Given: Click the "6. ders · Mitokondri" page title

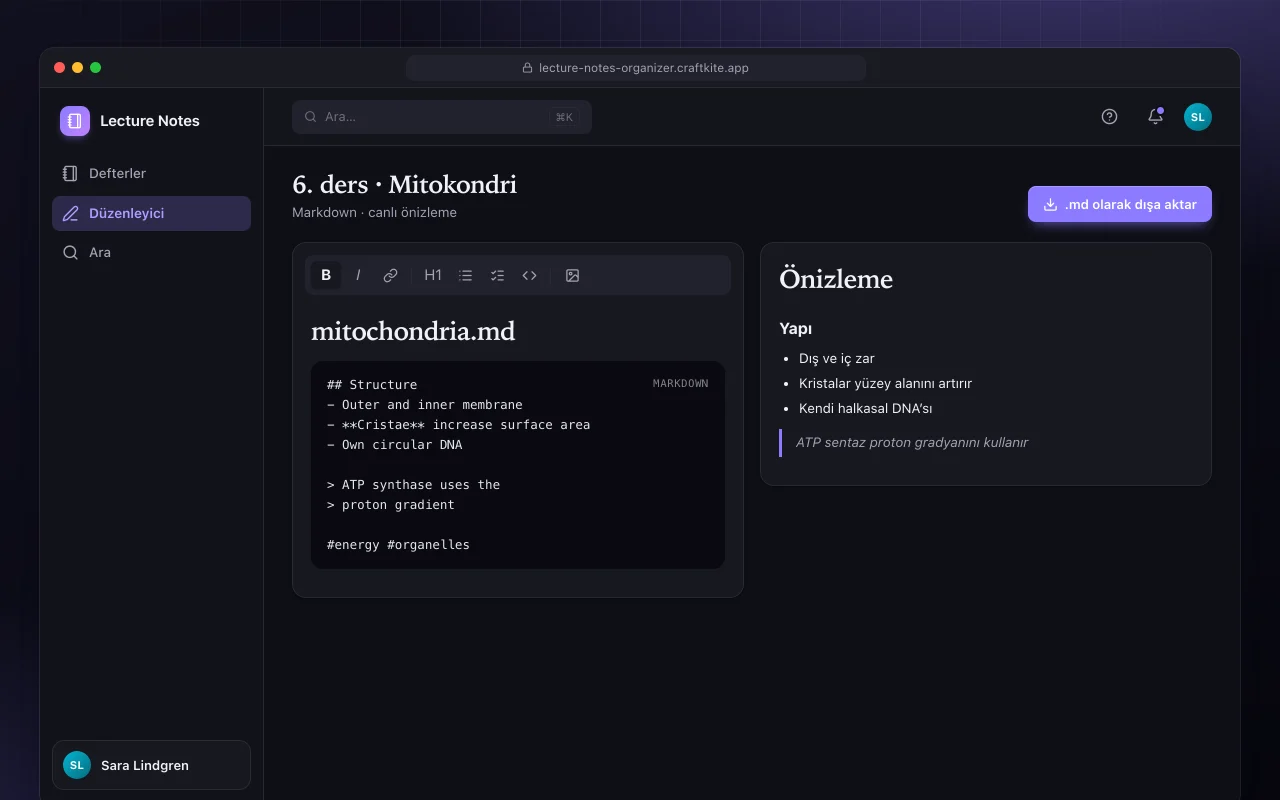Looking at the screenshot, I should pos(405,184).
